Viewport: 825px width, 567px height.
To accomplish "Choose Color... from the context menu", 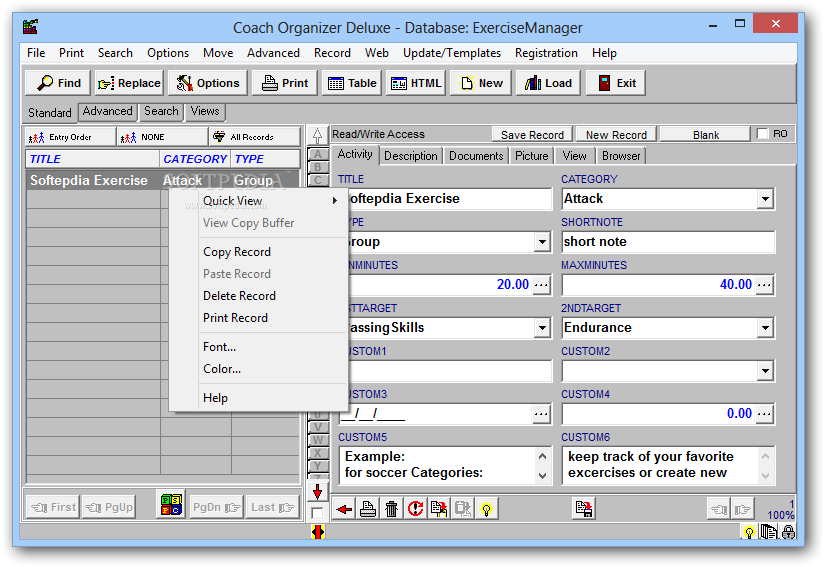I will [x=258, y=369].
